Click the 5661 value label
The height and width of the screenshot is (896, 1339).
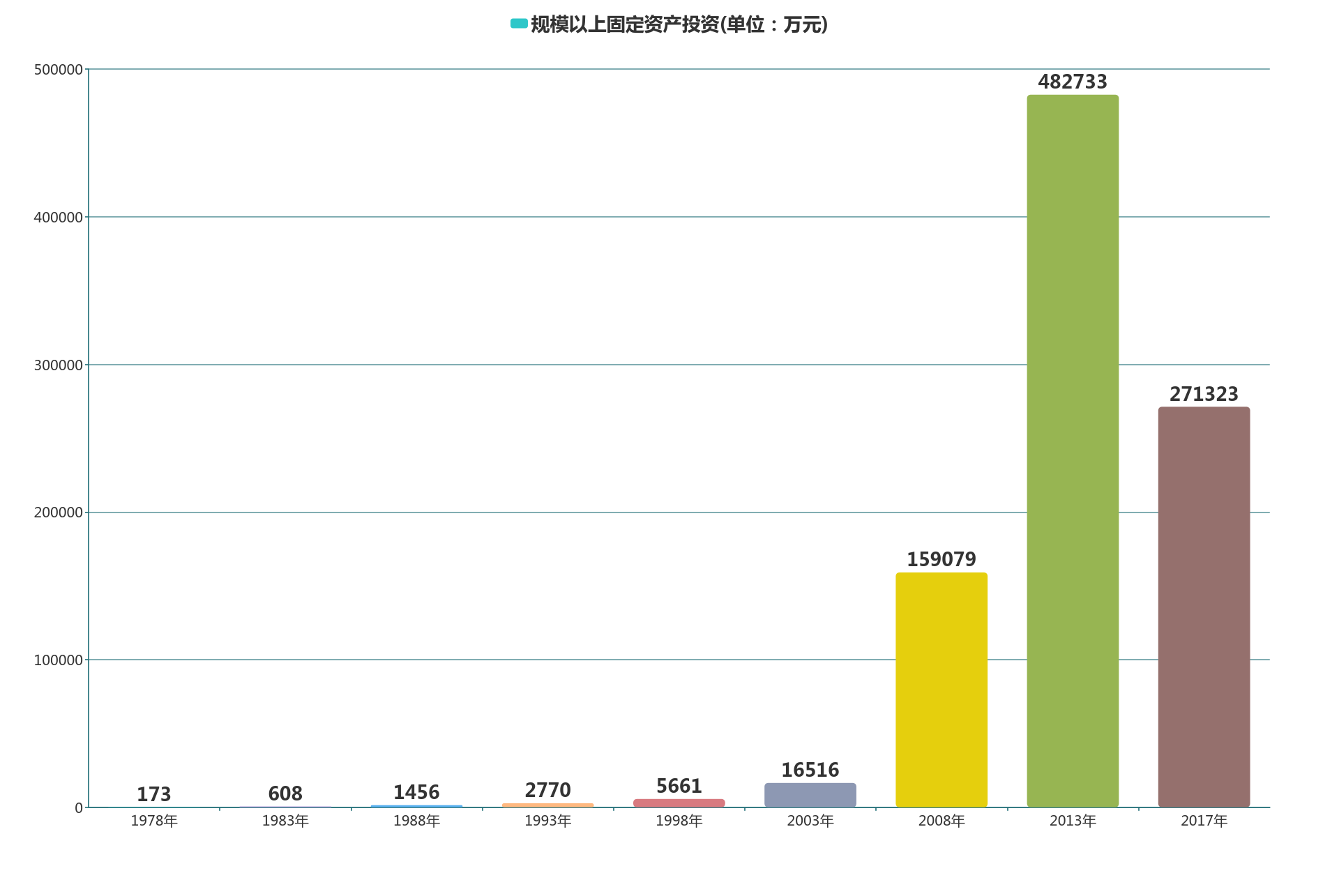[x=679, y=786]
